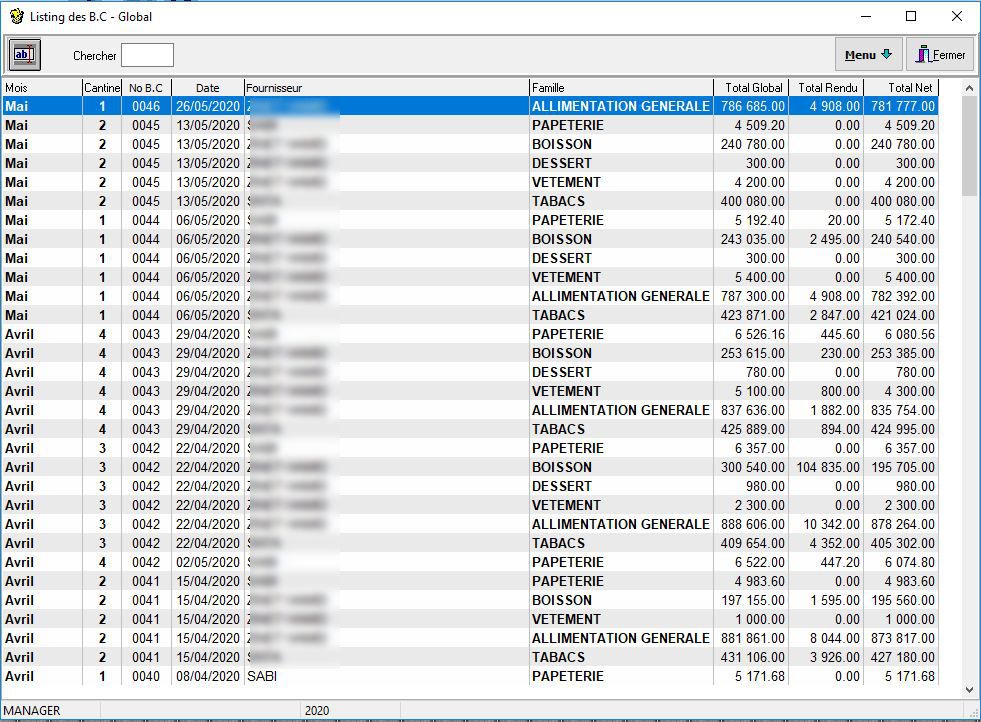This screenshot has width=981, height=722.
Task: Select the value 888 606.00
Action: (753, 524)
